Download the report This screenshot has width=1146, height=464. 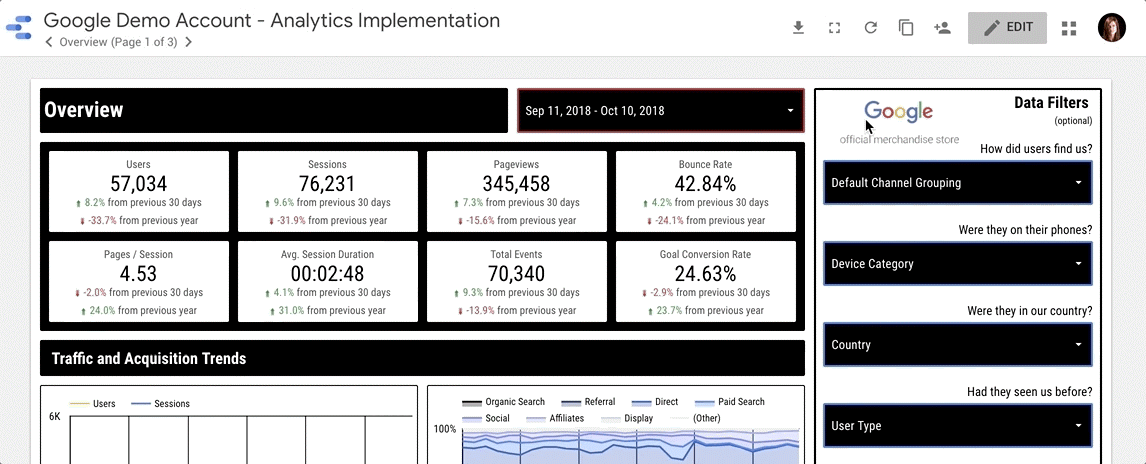[x=798, y=28]
